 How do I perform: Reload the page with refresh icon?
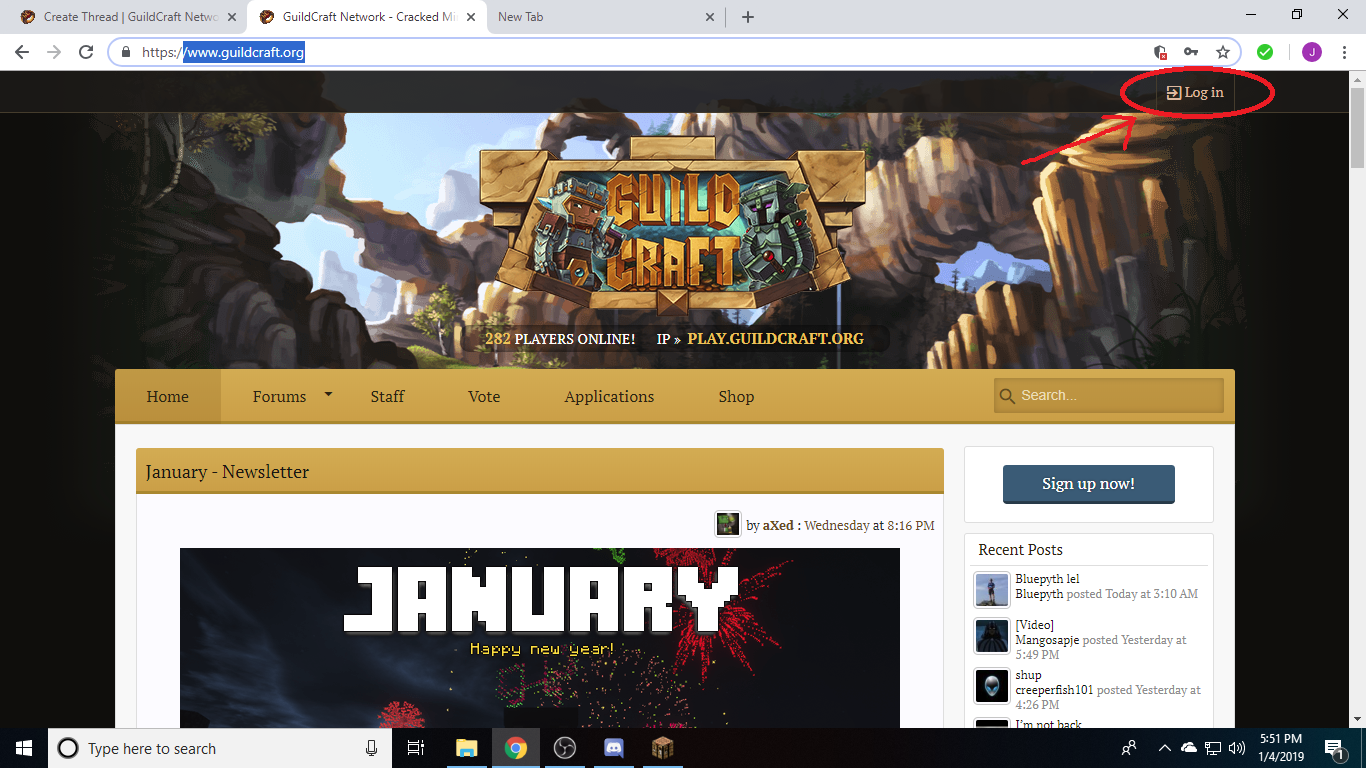pyautogui.click(x=86, y=52)
